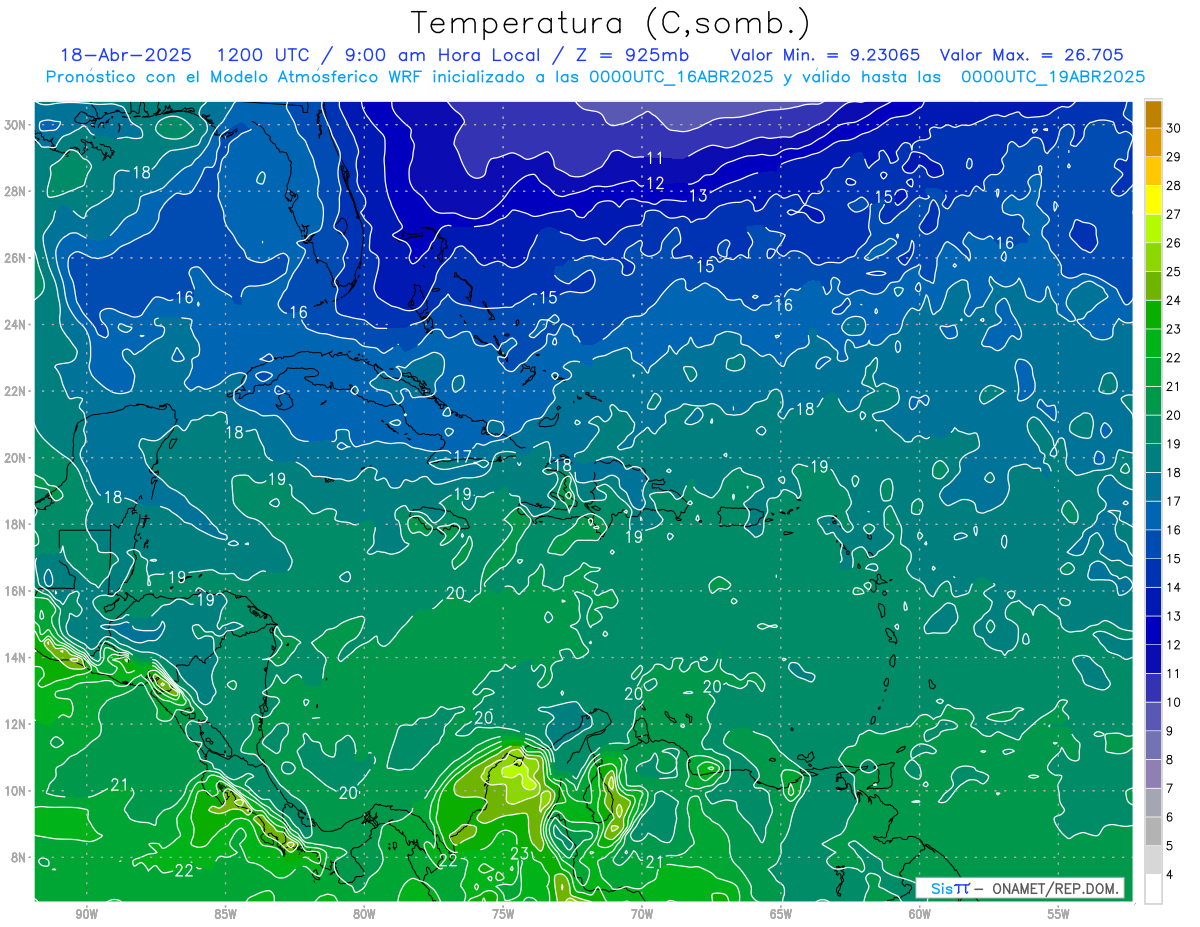
Task: Click the "85W" longitude axis label
Action: tap(225, 914)
